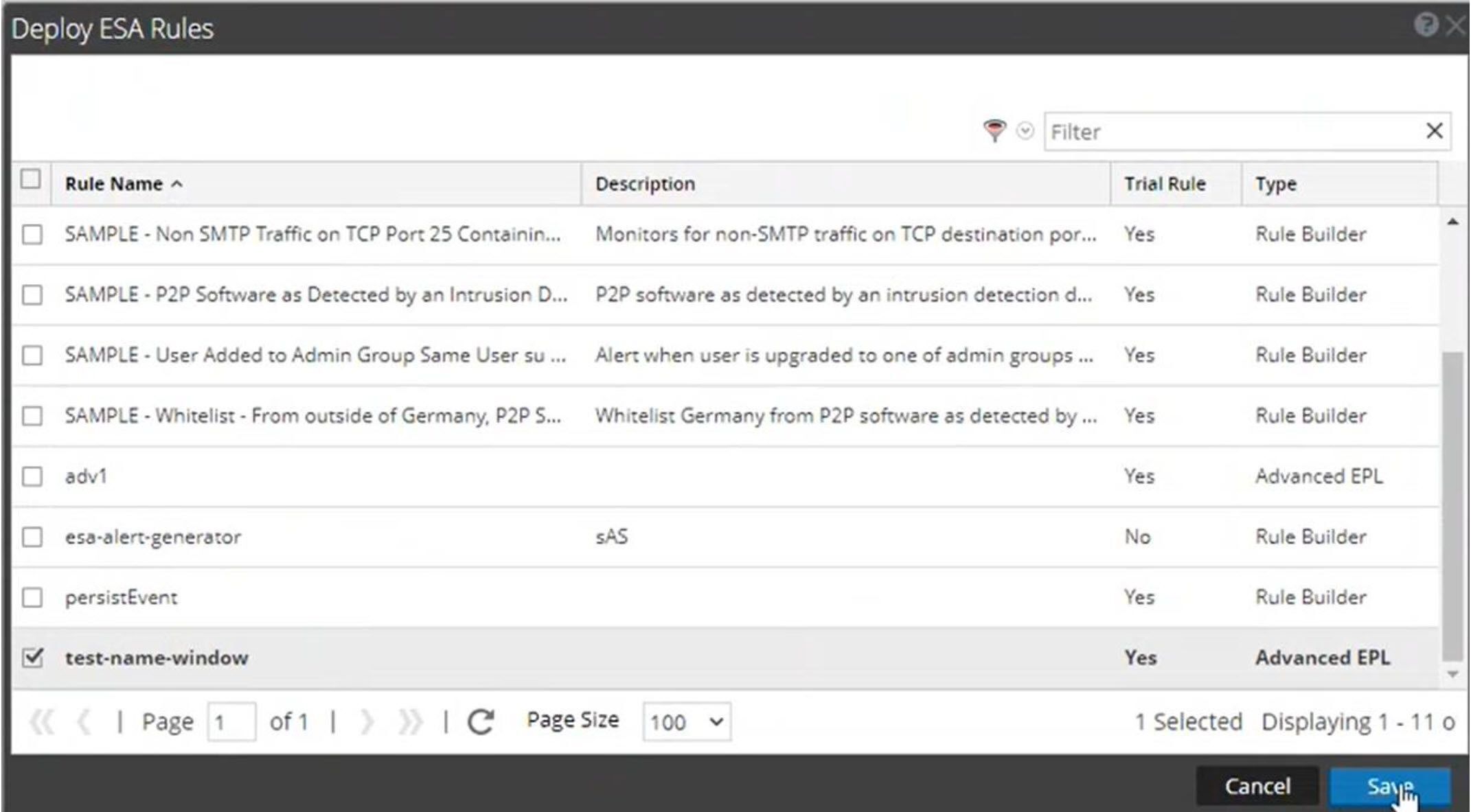This screenshot has width=1471, height=812.
Task: Sort by the Rule Name column header
Action: pos(114,184)
